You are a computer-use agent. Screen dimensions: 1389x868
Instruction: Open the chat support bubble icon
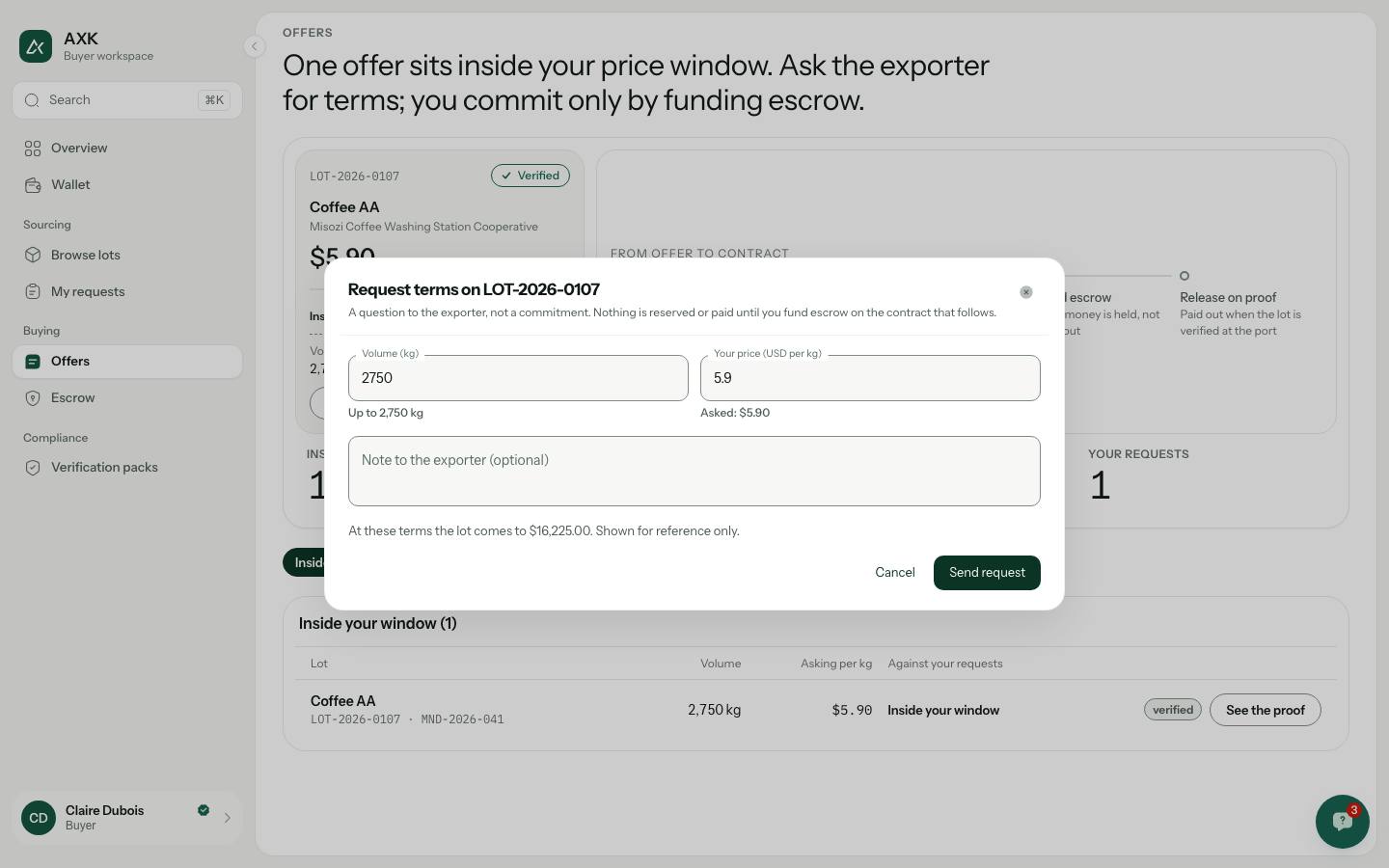1342,822
